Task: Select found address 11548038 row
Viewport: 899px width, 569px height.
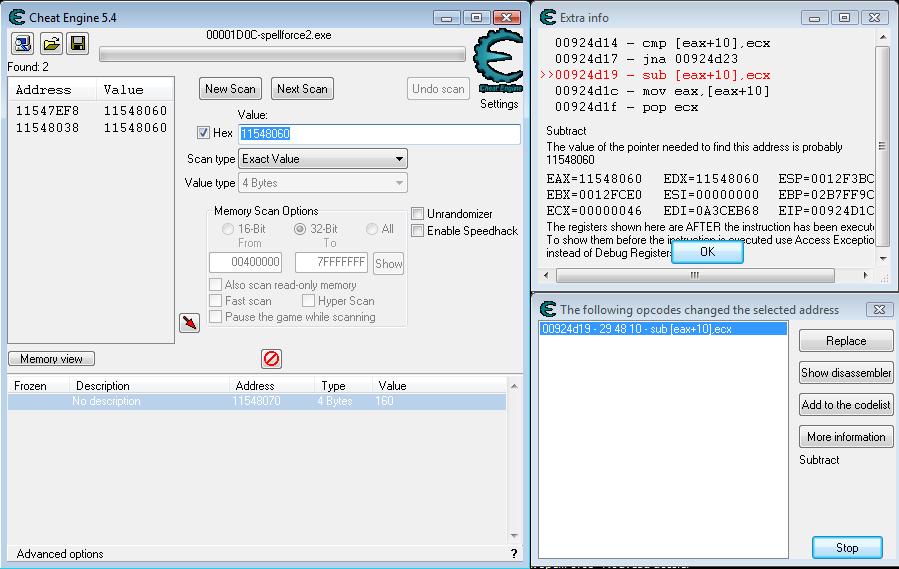Action: click(x=91, y=127)
